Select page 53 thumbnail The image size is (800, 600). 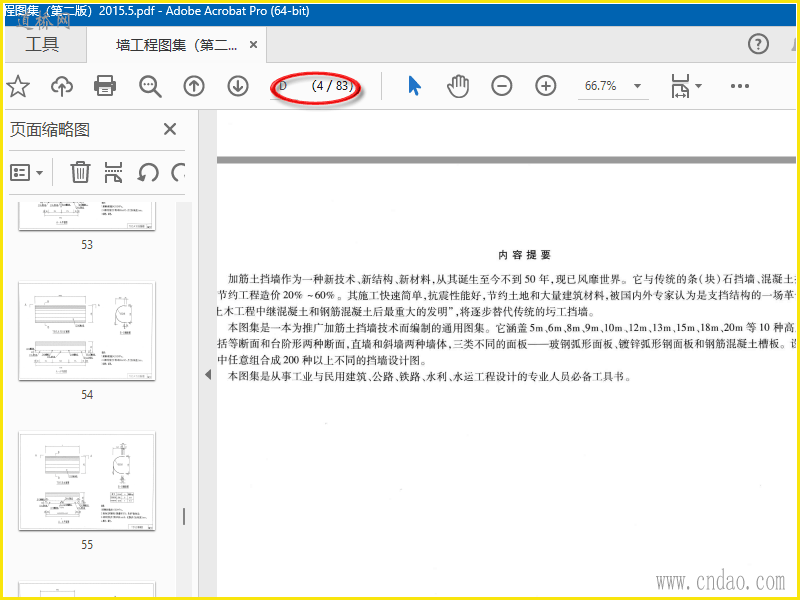pyautogui.click(x=87, y=216)
